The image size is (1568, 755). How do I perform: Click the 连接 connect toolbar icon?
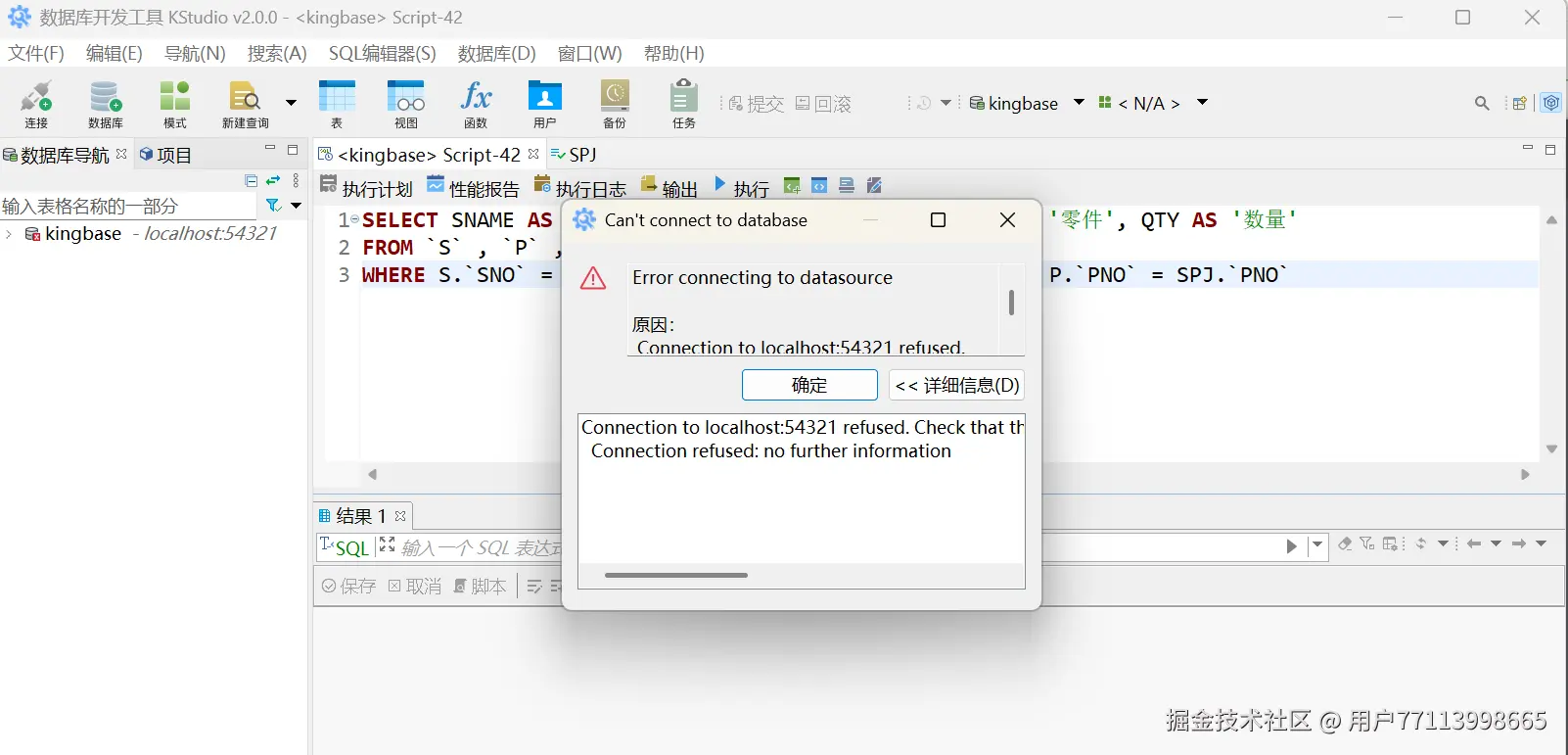(36, 104)
